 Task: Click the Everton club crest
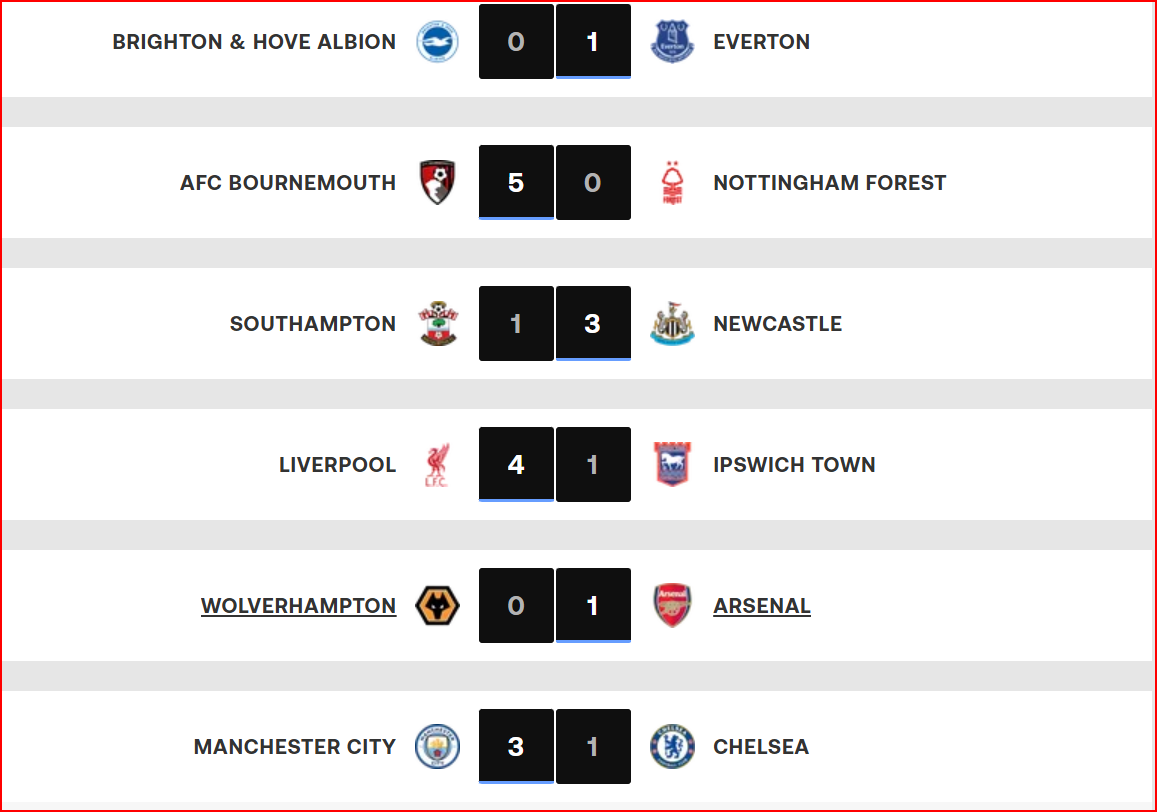(672, 42)
